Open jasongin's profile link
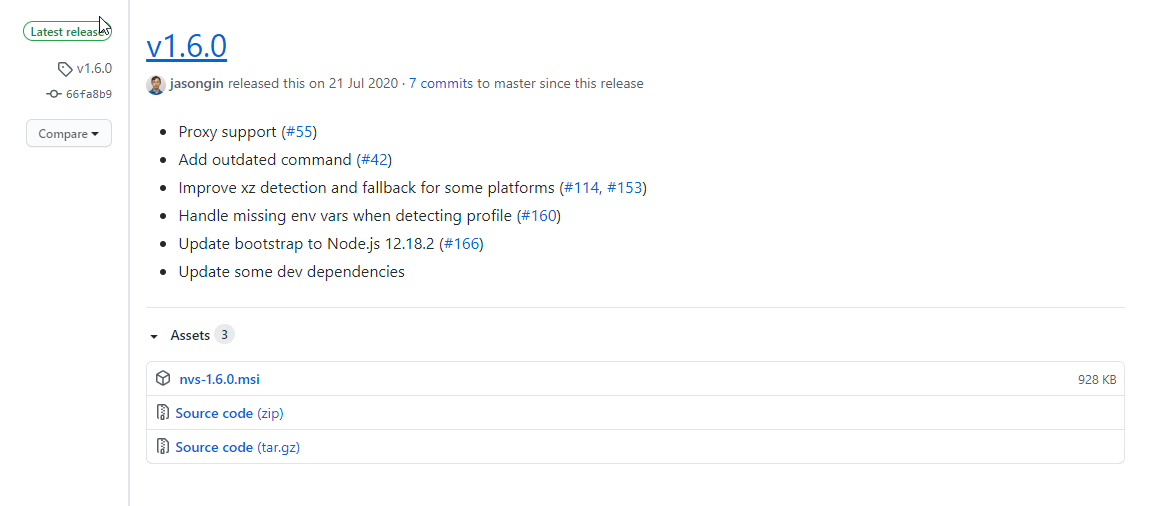This screenshot has width=1150, height=506. 197,84
